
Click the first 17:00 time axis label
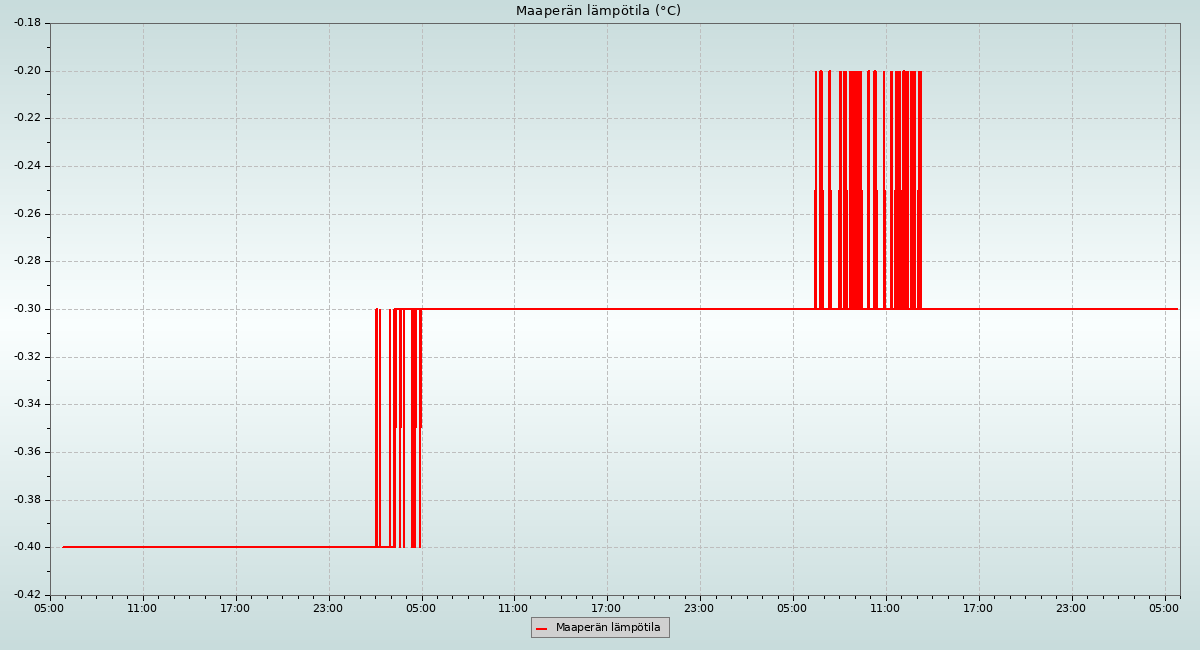pyautogui.click(x=236, y=608)
